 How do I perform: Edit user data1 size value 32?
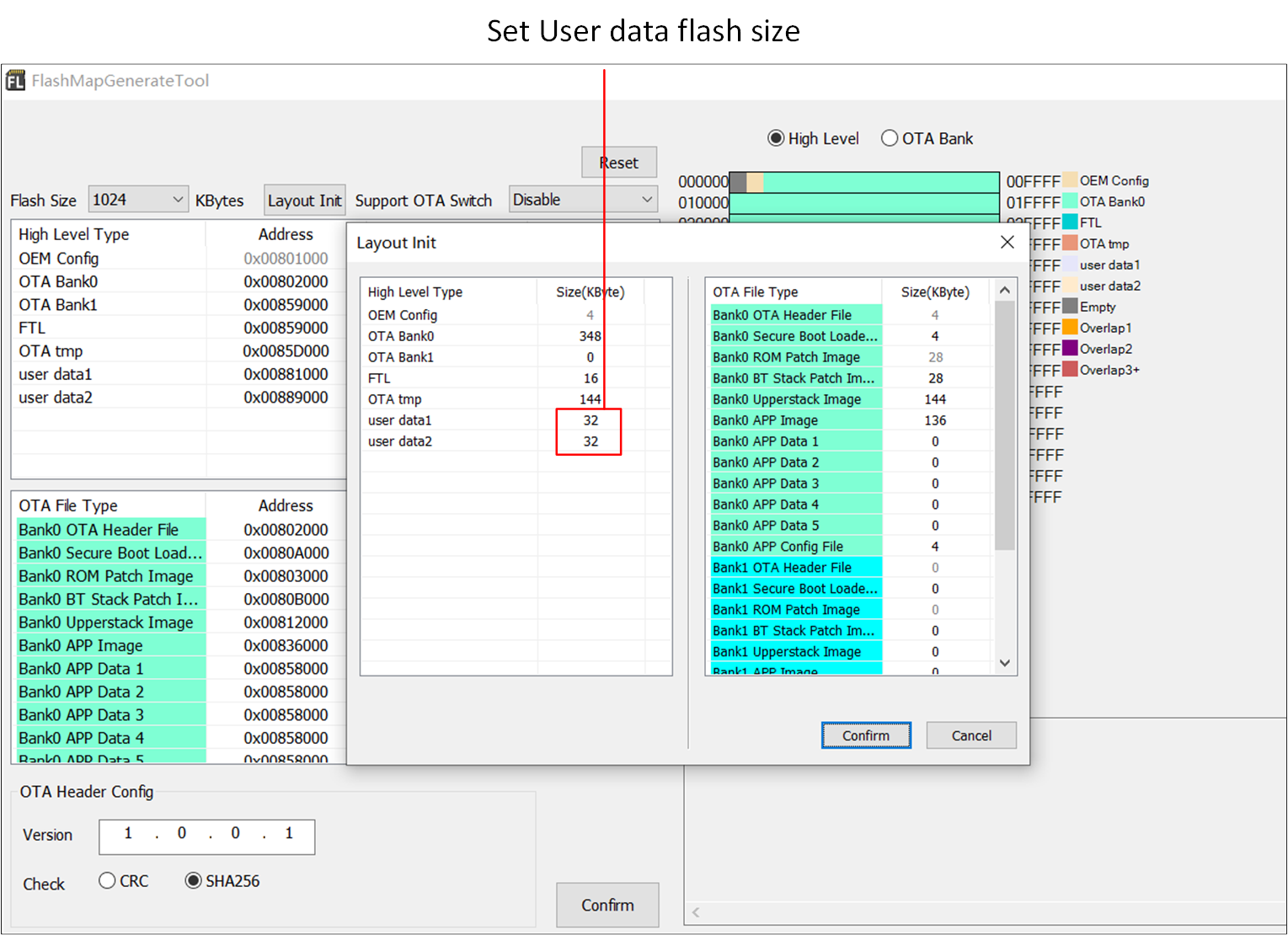coord(591,420)
